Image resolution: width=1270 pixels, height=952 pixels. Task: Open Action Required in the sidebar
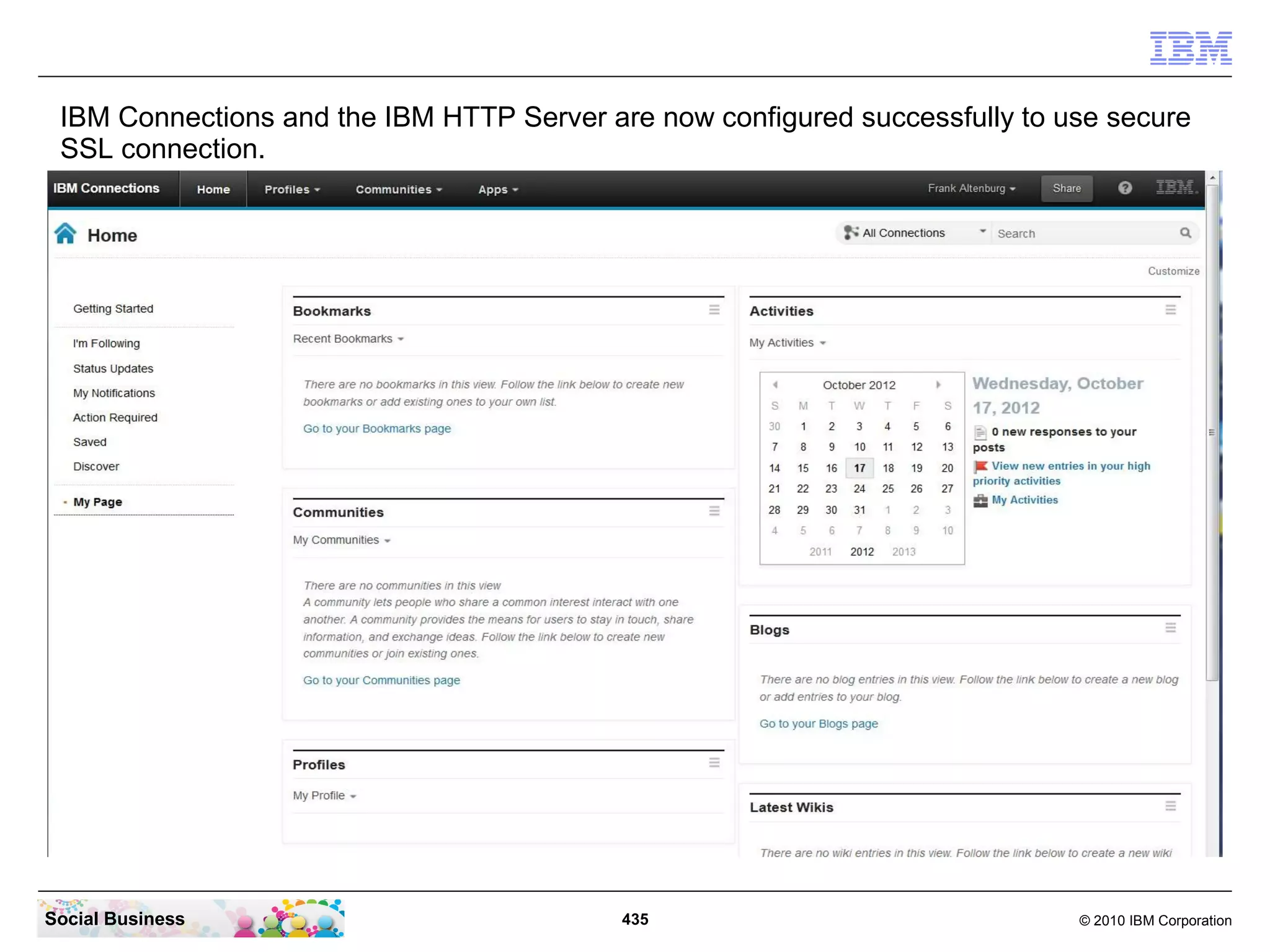pos(115,418)
